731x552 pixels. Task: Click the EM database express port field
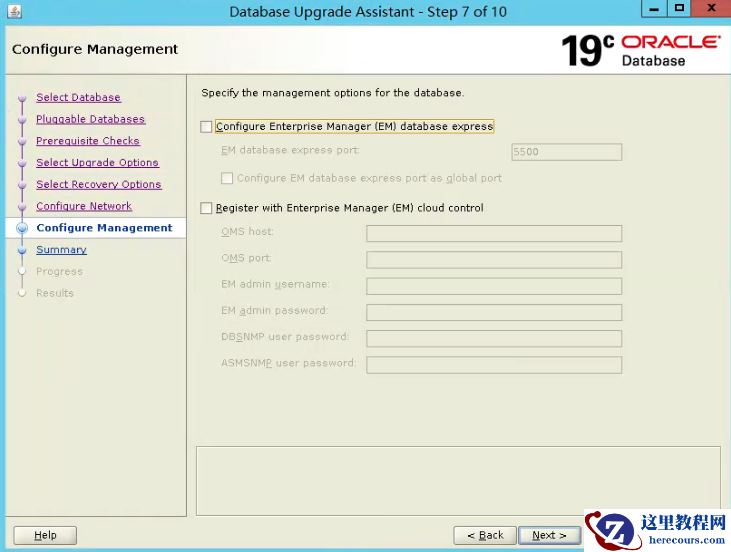(566, 152)
